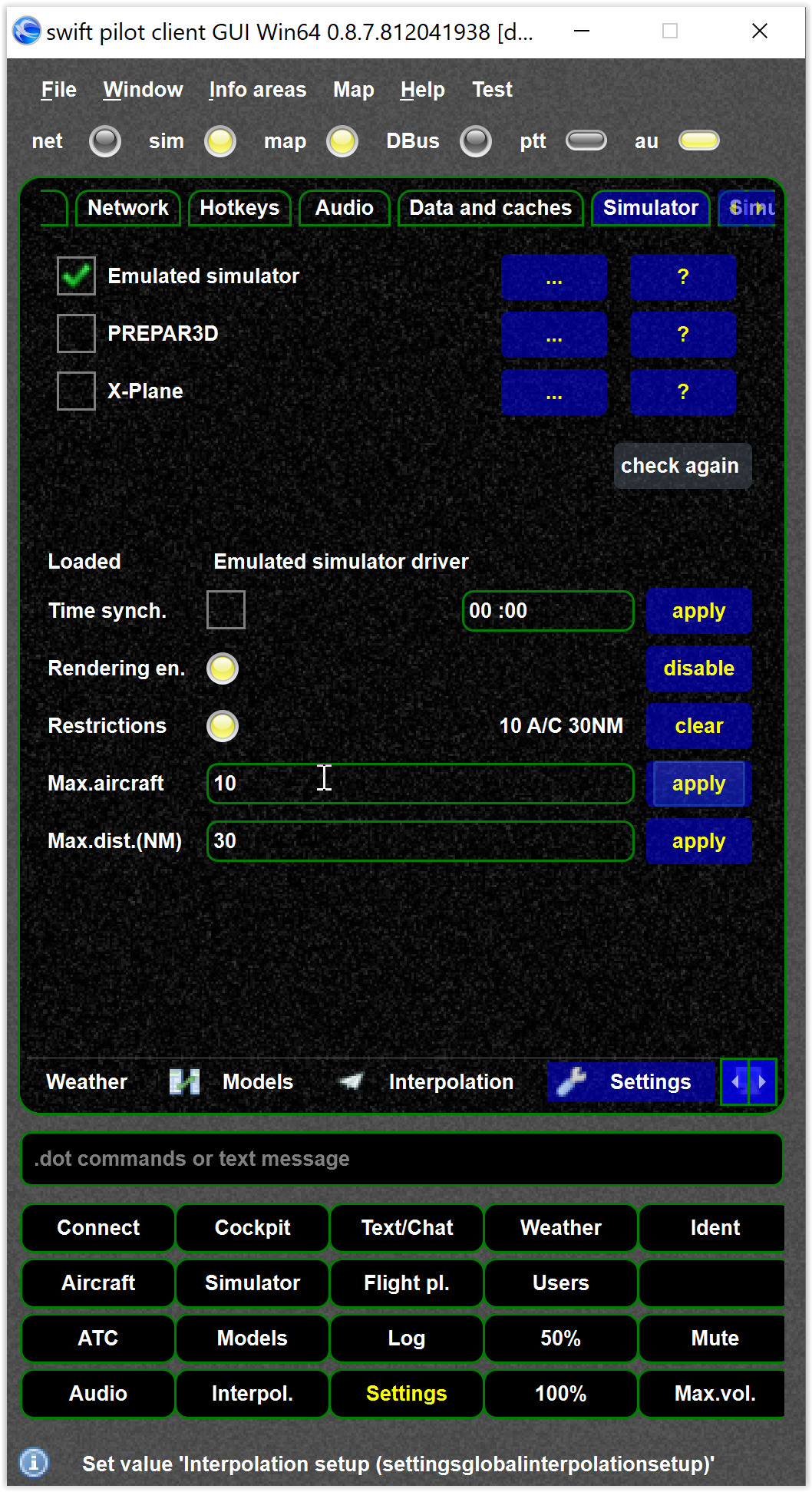
Task: Click the map status LED indicator
Action: point(342,141)
